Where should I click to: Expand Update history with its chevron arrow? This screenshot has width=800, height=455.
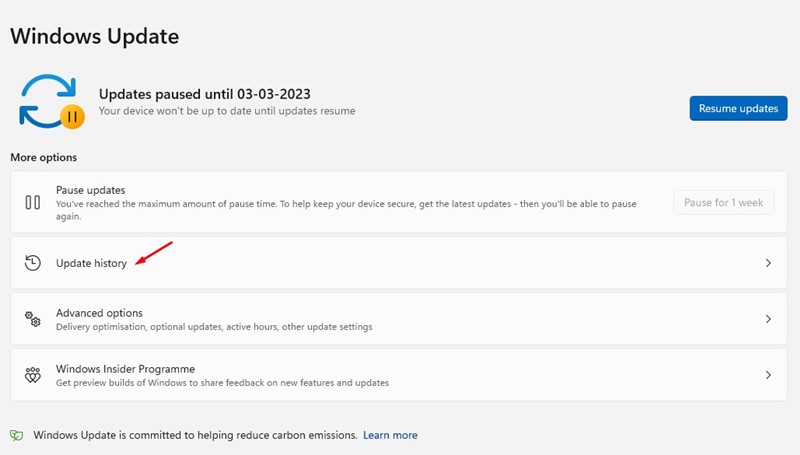(768, 263)
